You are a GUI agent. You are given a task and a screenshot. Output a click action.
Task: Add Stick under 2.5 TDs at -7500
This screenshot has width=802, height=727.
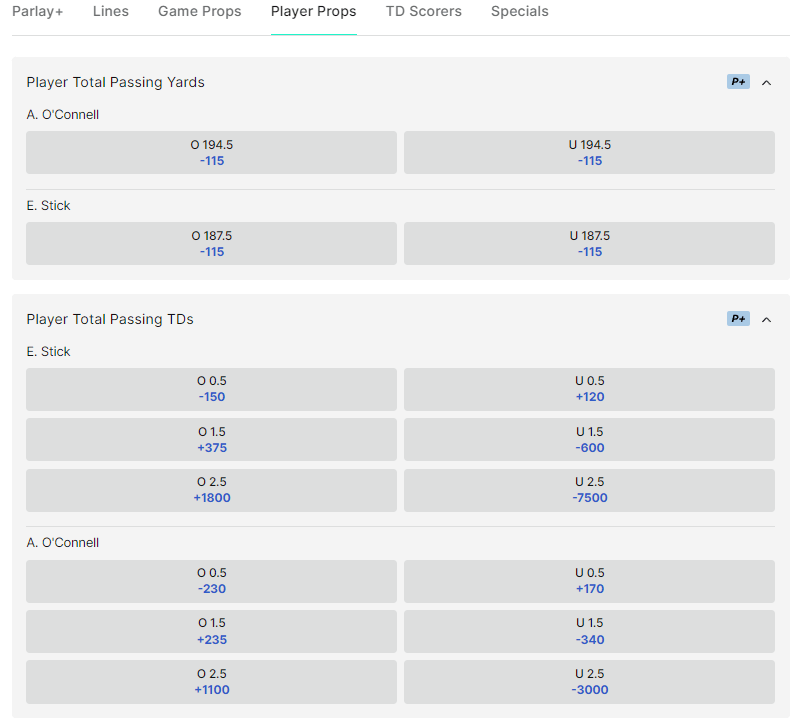click(x=589, y=490)
